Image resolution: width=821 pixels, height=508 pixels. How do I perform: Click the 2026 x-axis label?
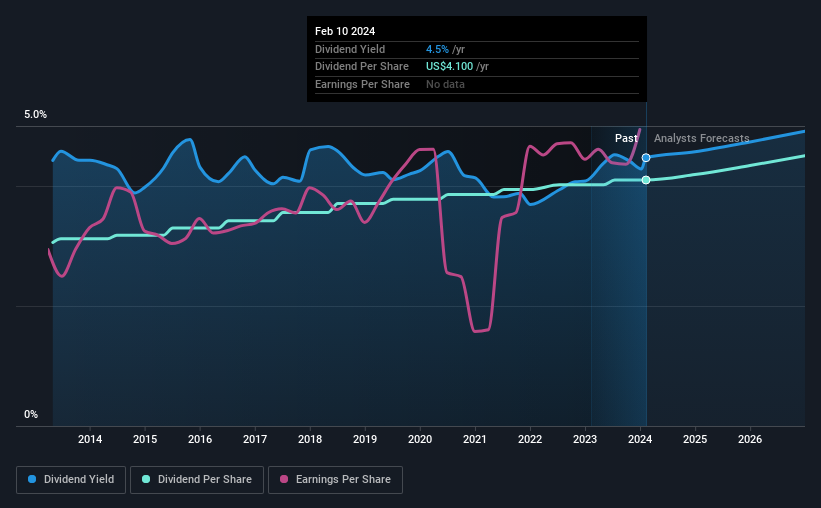750,439
